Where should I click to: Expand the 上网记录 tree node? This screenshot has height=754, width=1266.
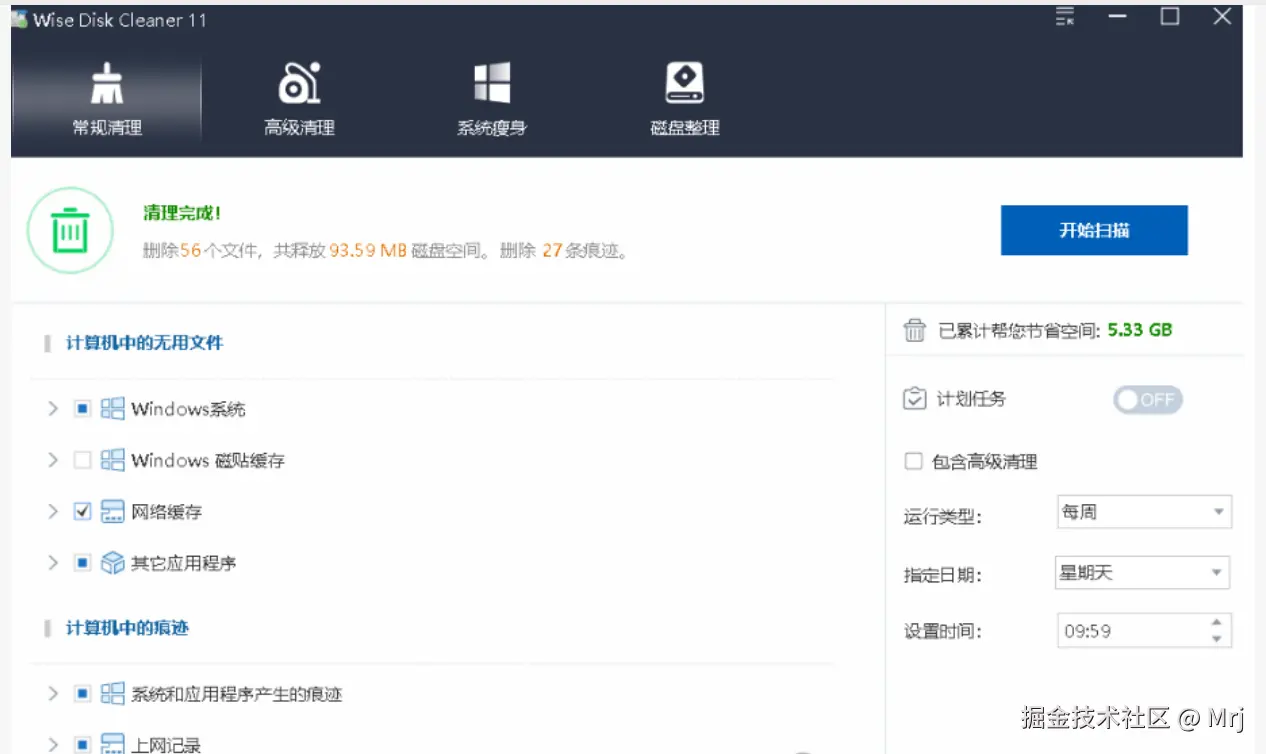tap(53, 745)
